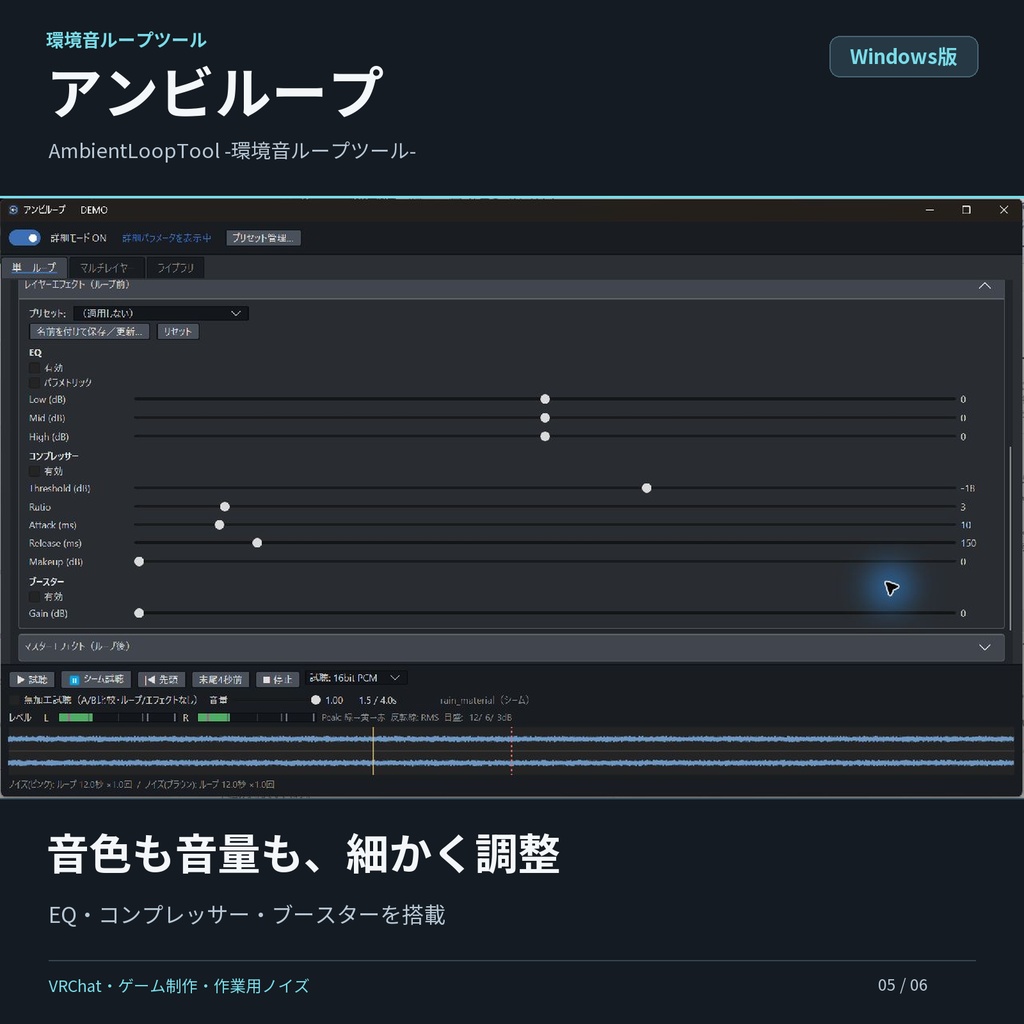
Task: Click the red dotted seam marker in waveform
Action: pyautogui.click(x=511, y=751)
